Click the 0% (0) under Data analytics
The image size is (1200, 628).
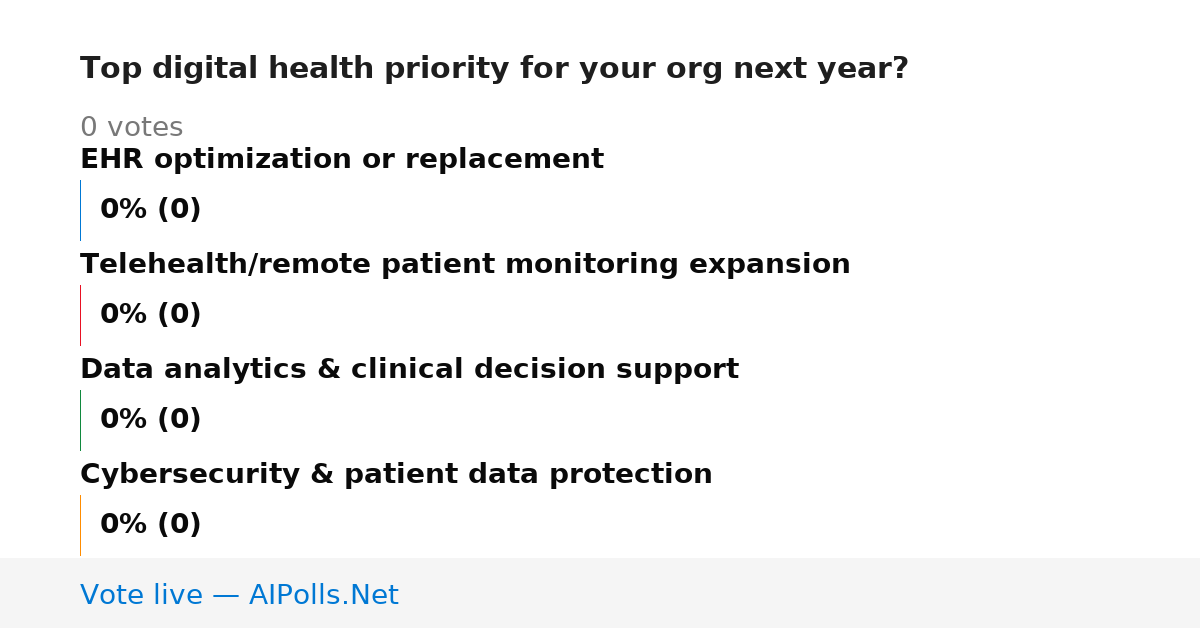(151, 420)
